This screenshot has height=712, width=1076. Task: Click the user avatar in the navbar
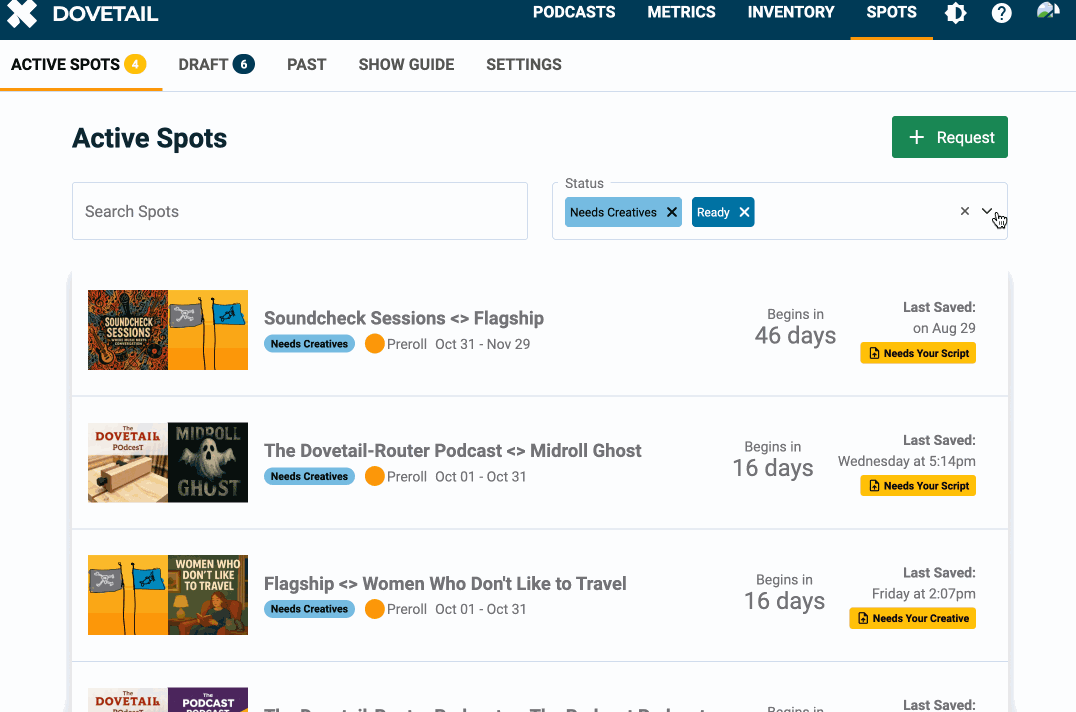pos(1047,14)
